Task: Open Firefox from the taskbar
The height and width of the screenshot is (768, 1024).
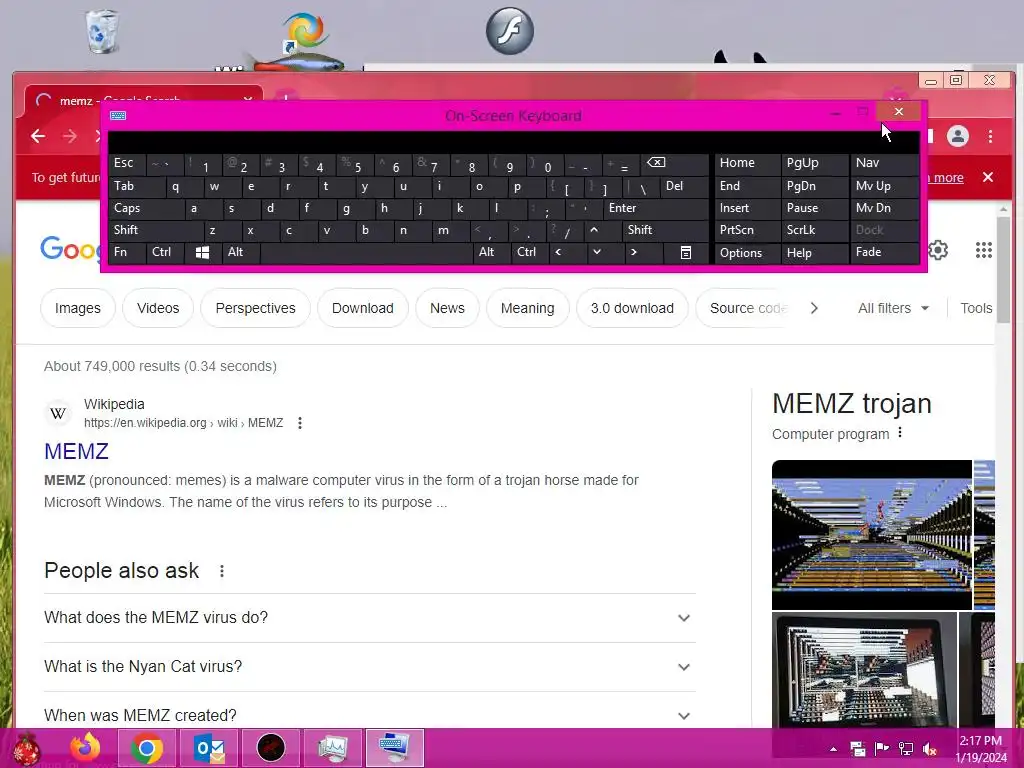Action: tap(86, 748)
